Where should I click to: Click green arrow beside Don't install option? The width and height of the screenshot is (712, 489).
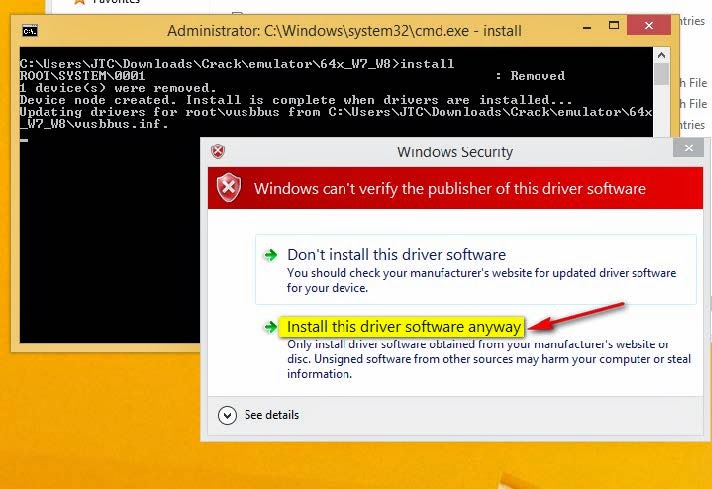coord(271,255)
